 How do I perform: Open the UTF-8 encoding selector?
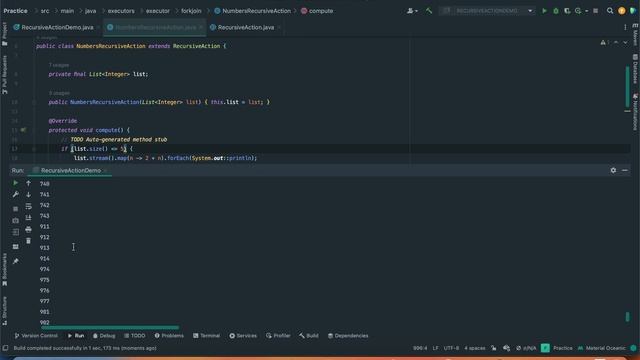point(451,348)
